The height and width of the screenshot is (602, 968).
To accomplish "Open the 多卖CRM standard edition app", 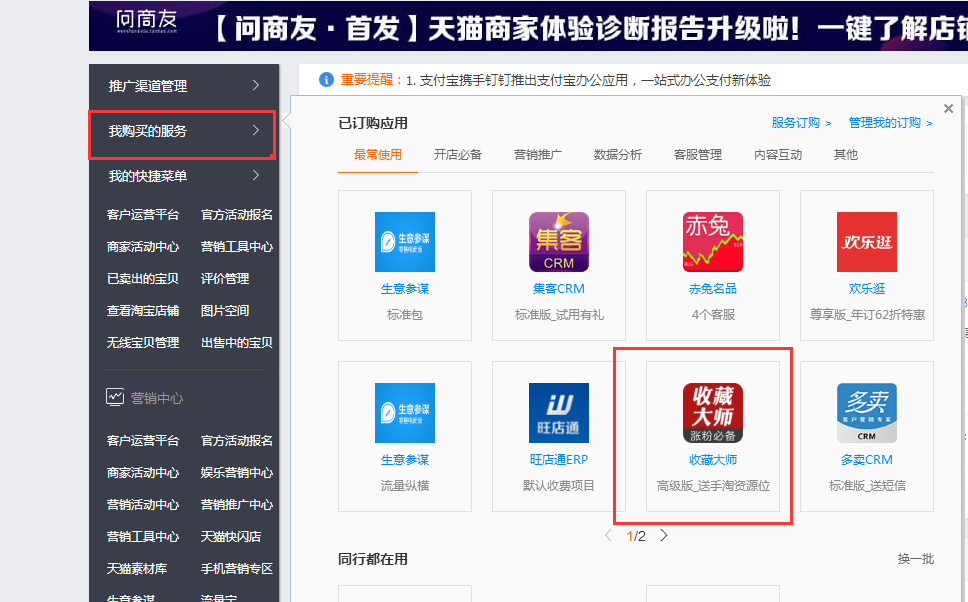I will pyautogui.click(x=866, y=412).
